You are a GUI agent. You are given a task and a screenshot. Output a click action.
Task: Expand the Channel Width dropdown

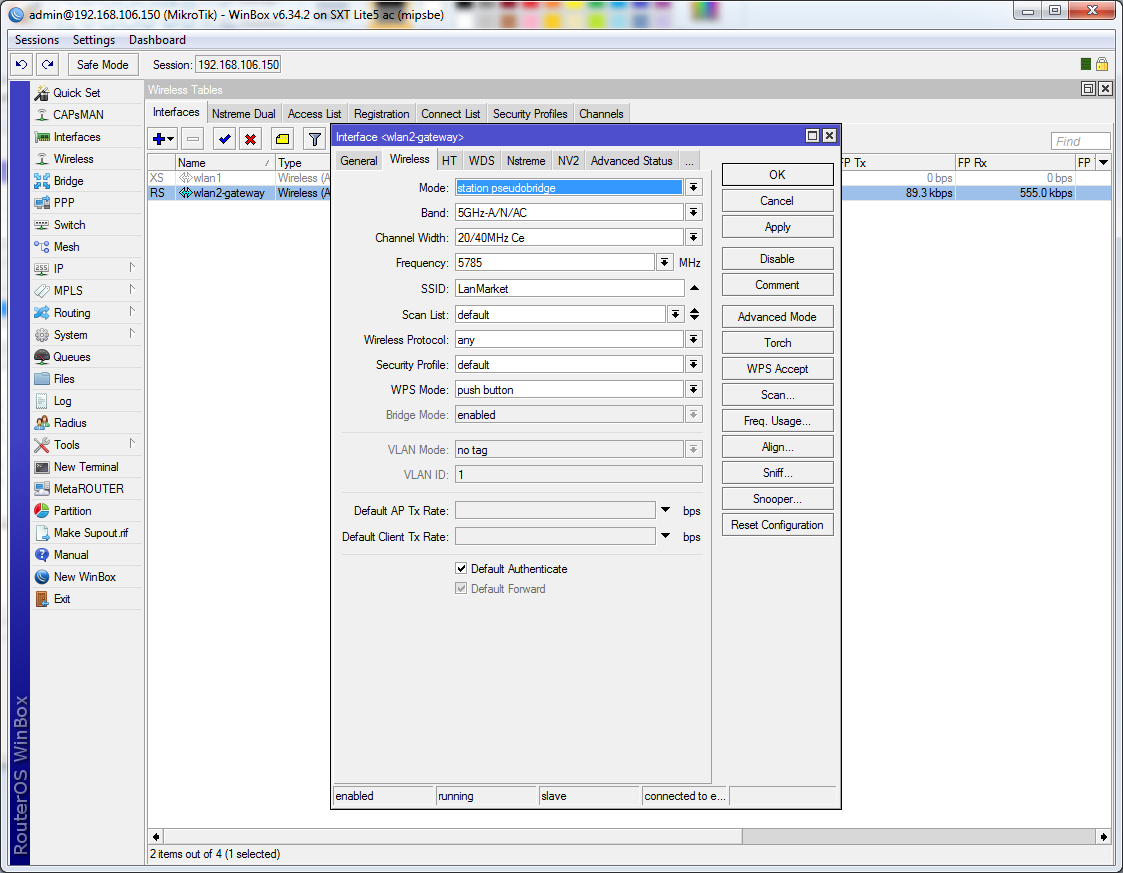pos(694,237)
